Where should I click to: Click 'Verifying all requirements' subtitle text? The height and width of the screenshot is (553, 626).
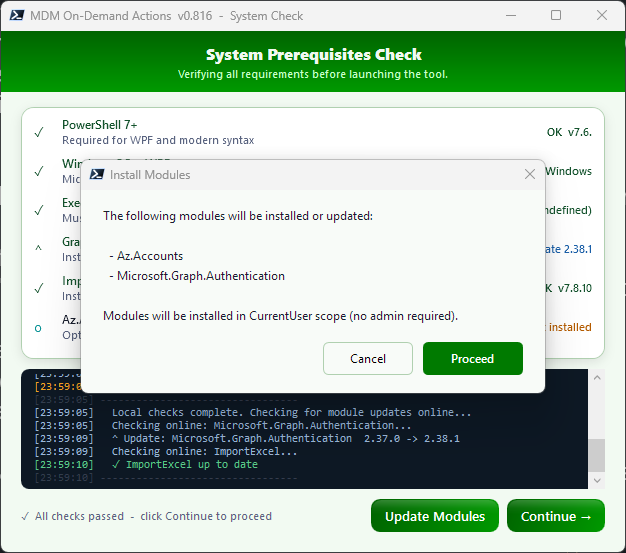(313, 74)
